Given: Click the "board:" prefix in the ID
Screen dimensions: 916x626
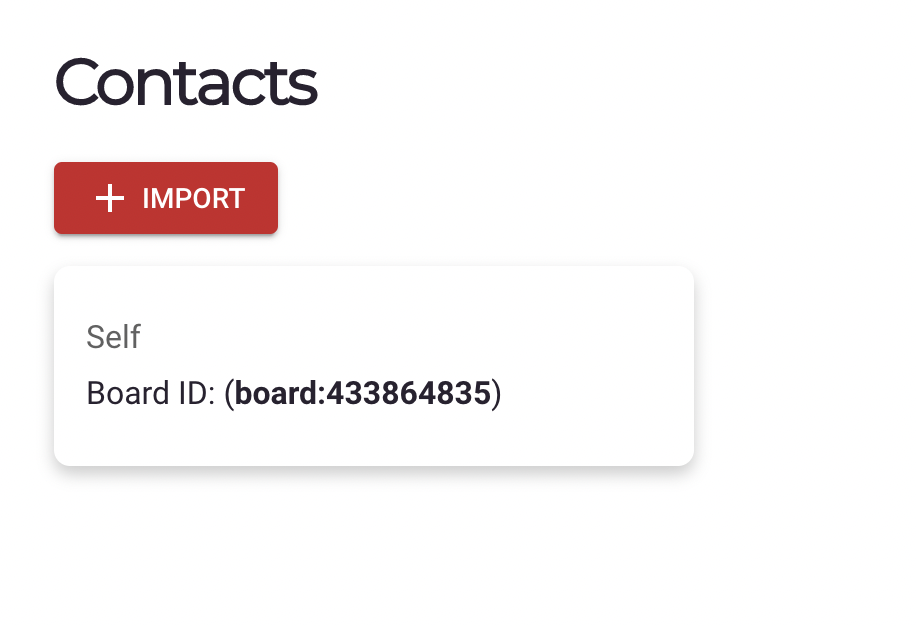Looking at the screenshot, I should tap(280, 393).
